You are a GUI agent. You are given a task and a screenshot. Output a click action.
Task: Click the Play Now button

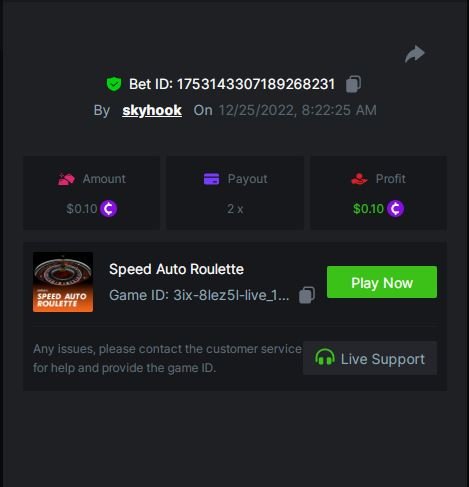[x=382, y=282]
